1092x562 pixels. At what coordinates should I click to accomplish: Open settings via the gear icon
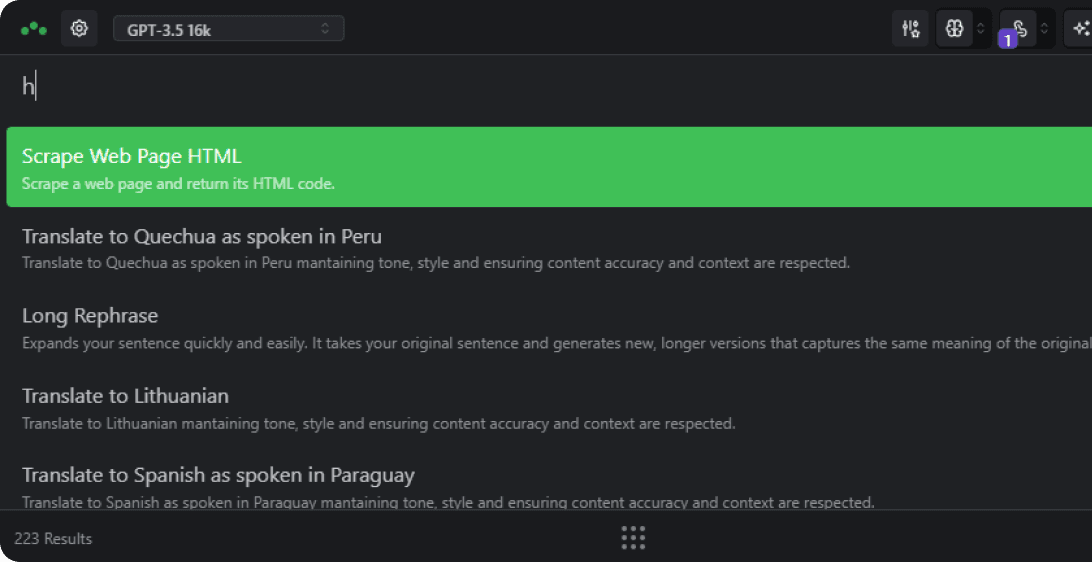[79, 29]
